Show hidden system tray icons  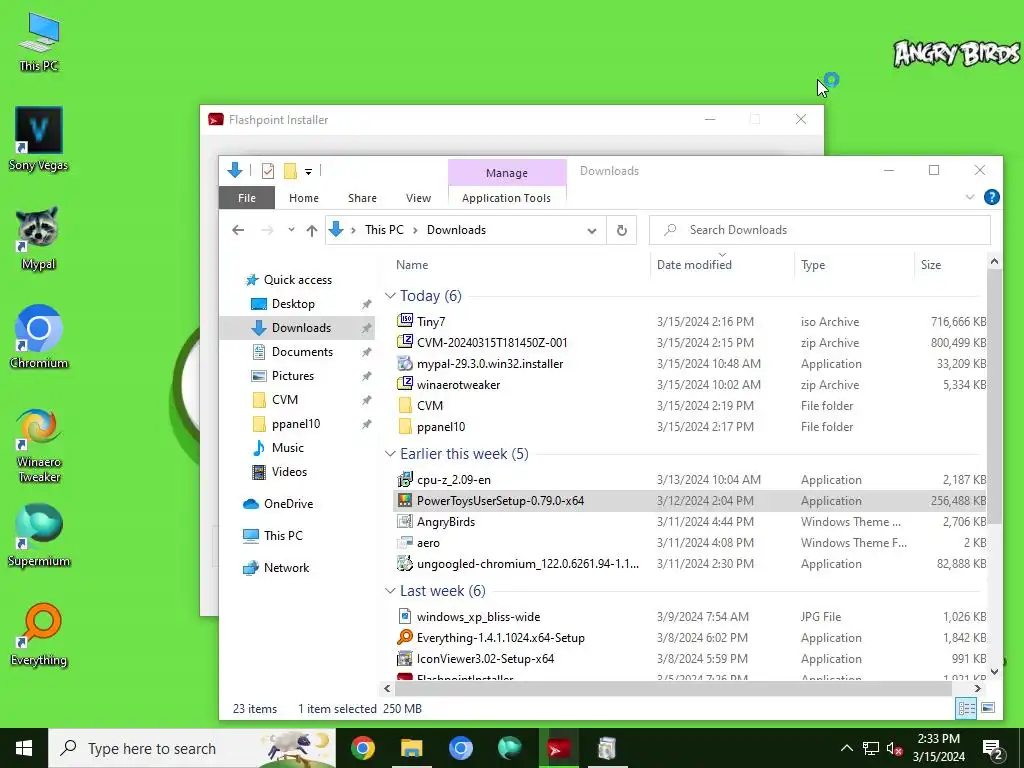pyautogui.click(x=846, y=748)
